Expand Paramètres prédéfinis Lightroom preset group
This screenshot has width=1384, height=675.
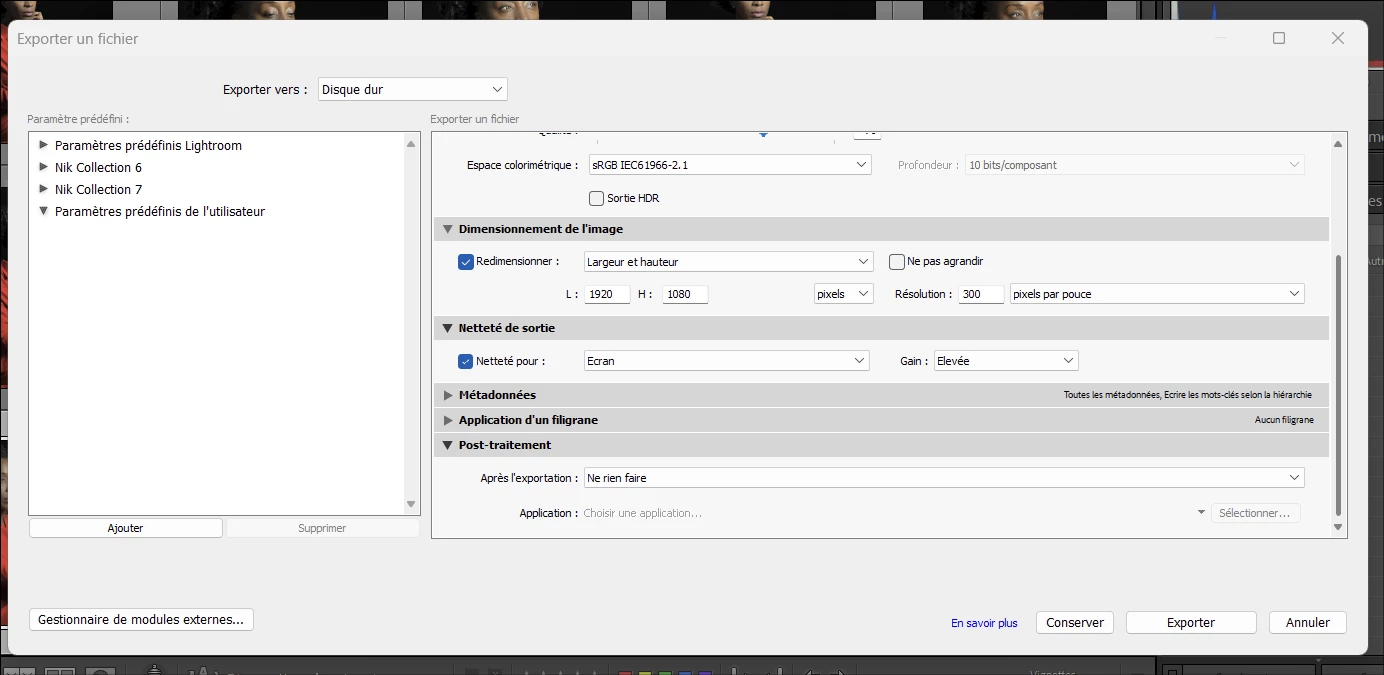43,145
